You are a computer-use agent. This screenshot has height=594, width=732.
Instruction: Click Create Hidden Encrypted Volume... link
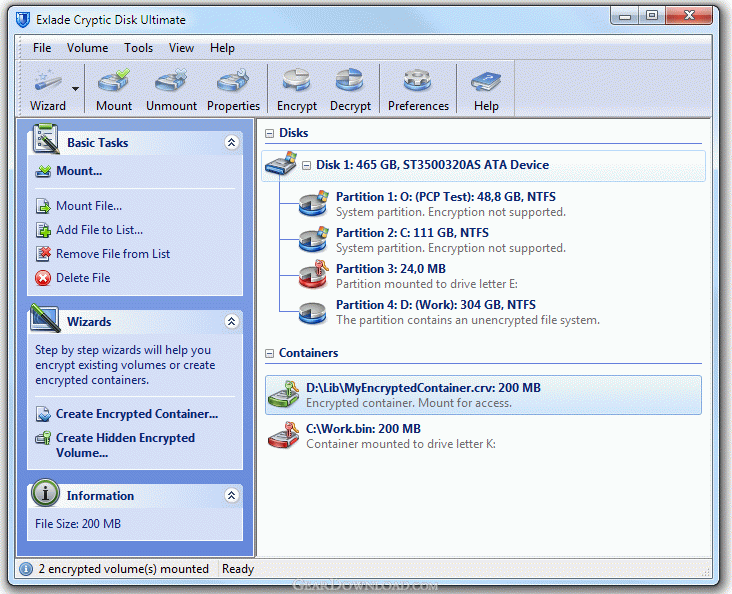pos(125,445)
